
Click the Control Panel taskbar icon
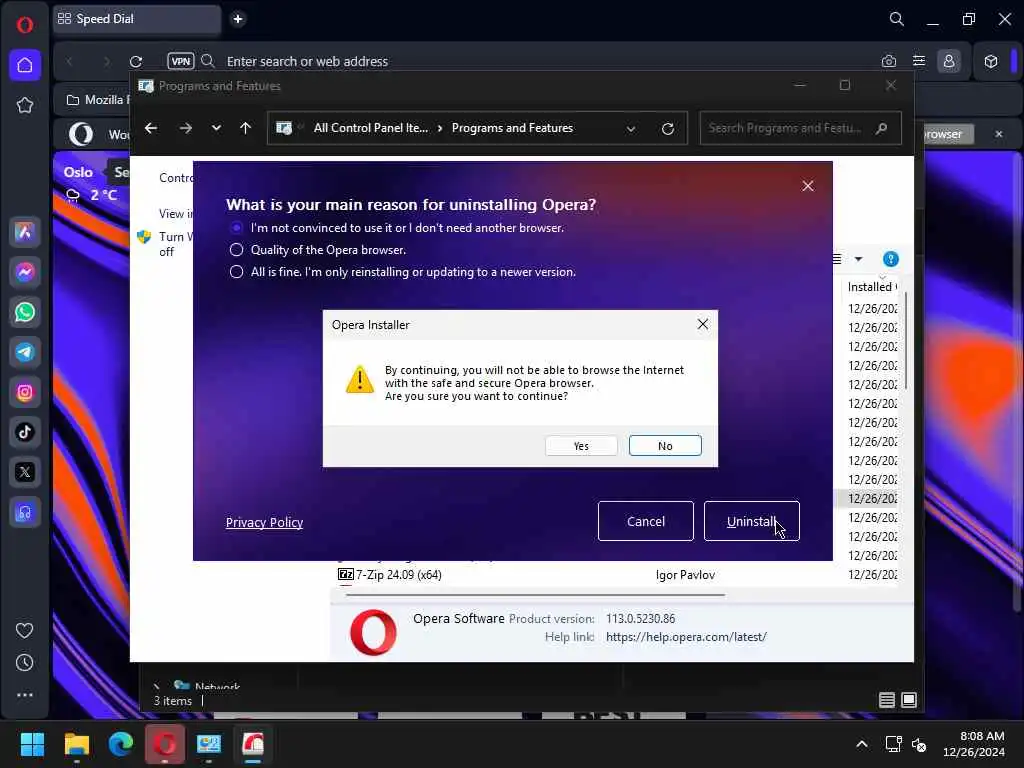click(209, 744)
